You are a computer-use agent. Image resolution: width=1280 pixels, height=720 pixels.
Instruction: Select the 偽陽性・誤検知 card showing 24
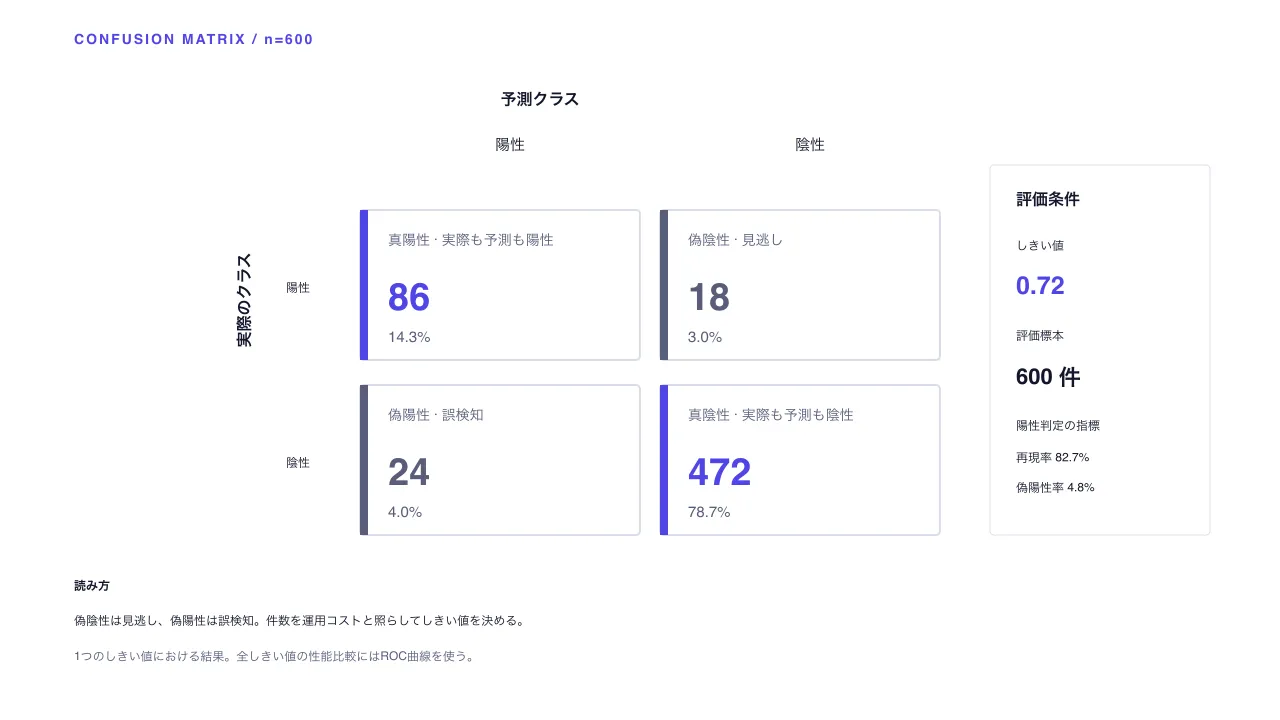(500, 460)
